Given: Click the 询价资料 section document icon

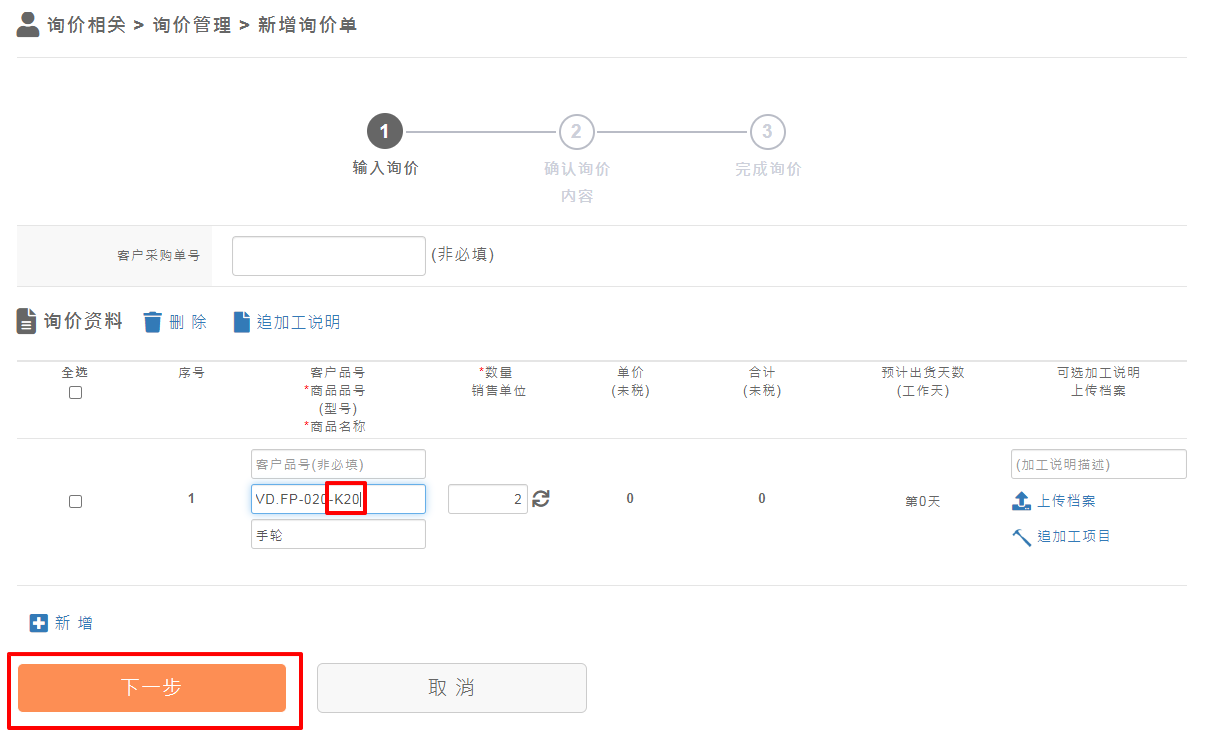Looking at the screenshot, I should click(x=27, y=322).
